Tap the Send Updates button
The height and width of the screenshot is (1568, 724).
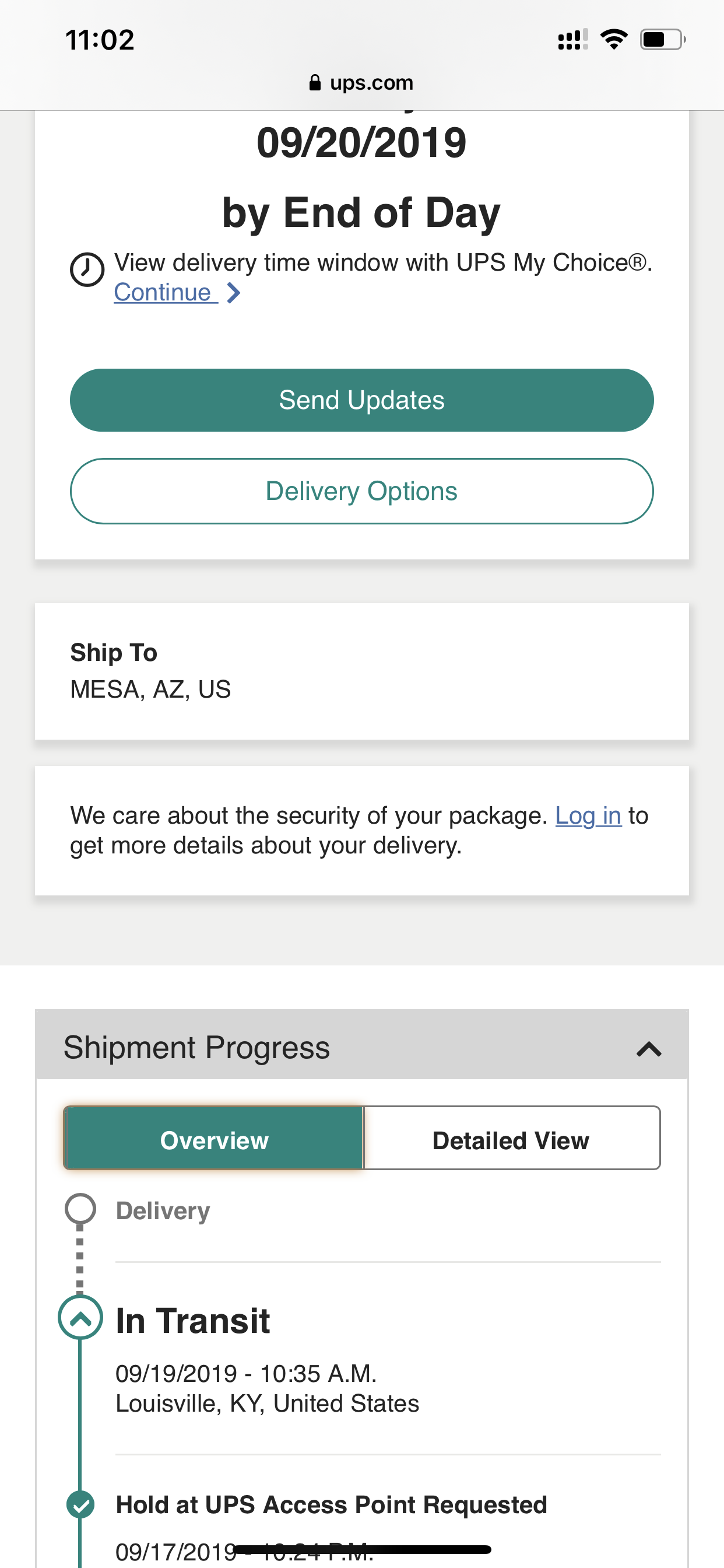point(362,401)
